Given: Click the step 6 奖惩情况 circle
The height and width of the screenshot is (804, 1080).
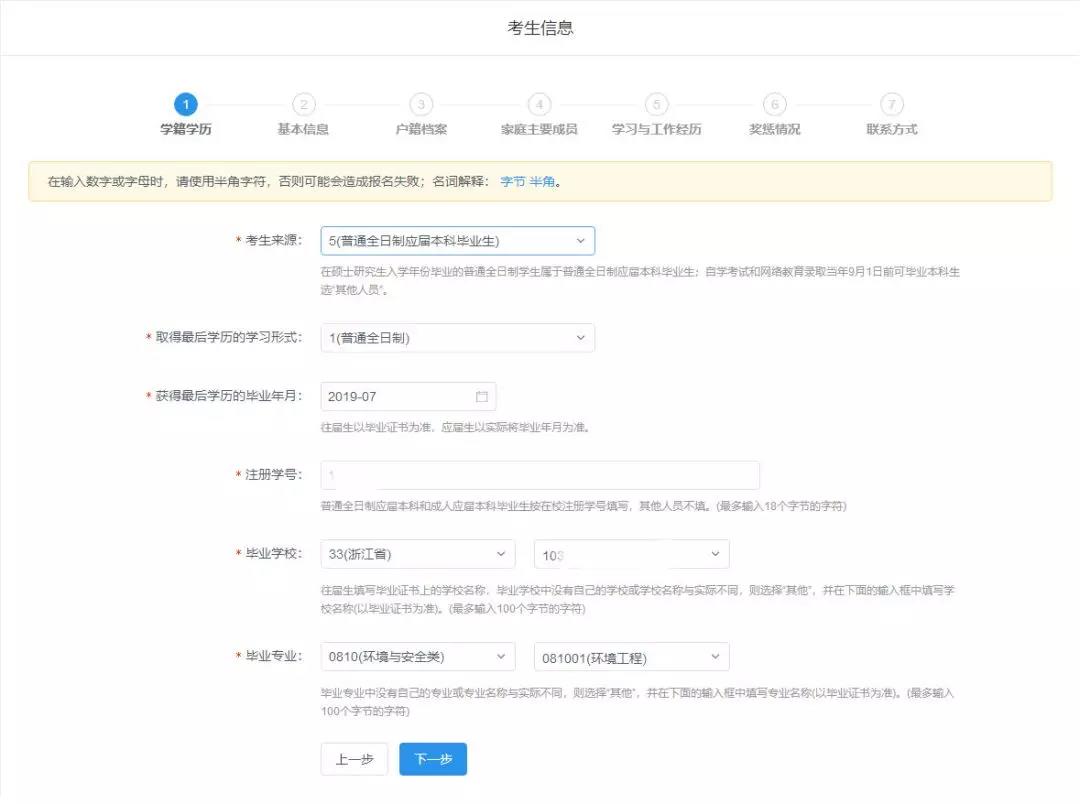Looking at the screenshot, I should click(x=774, y=103).
